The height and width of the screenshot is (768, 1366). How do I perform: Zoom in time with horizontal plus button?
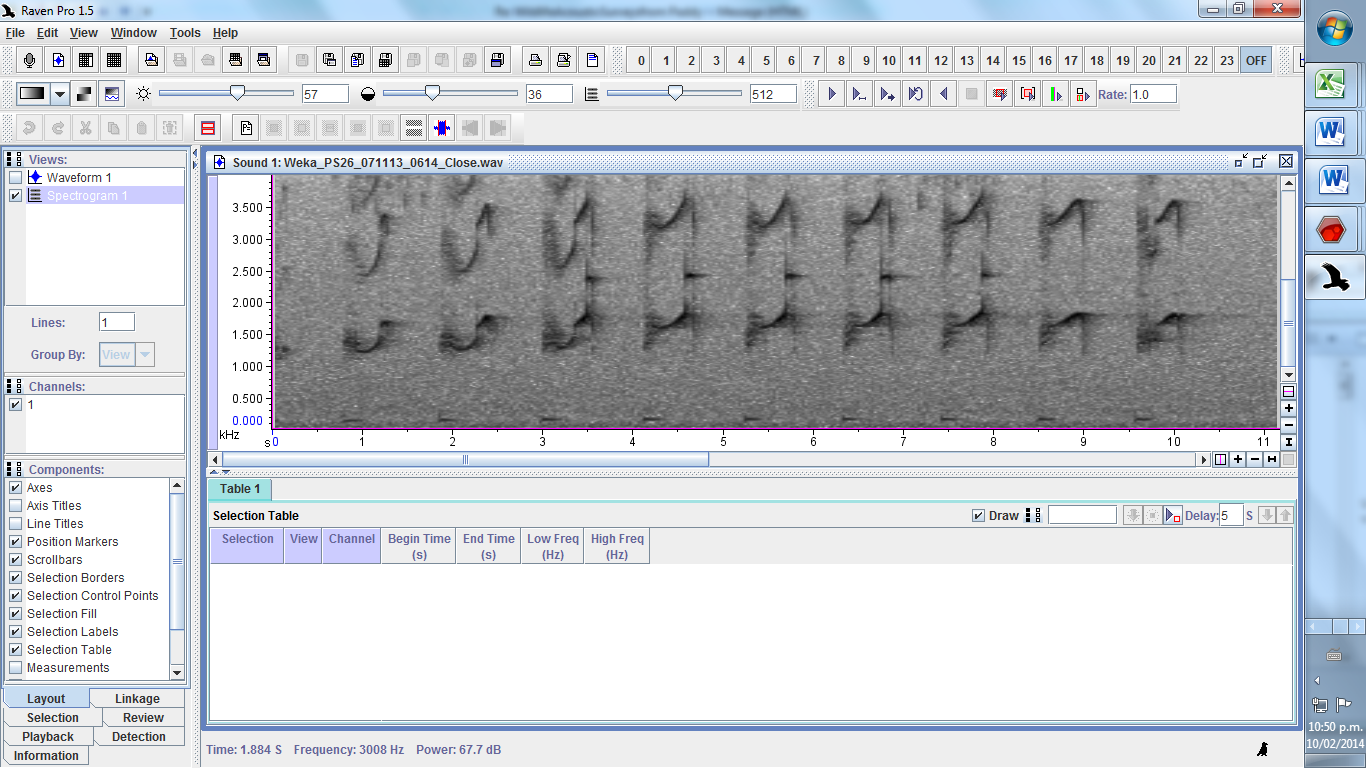1238,459
